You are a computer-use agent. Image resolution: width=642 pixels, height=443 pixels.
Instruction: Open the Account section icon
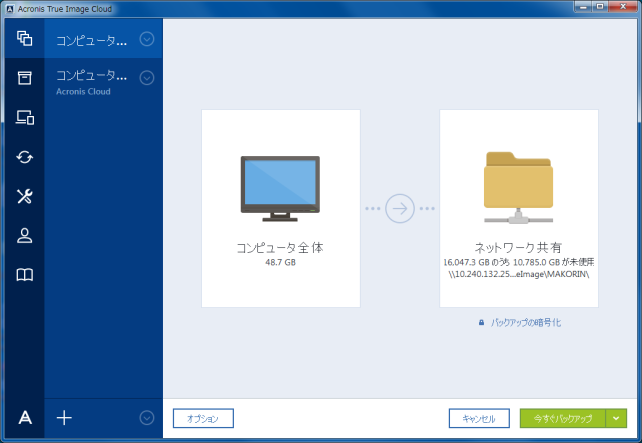pyautogui.click(x=25, y=235)
